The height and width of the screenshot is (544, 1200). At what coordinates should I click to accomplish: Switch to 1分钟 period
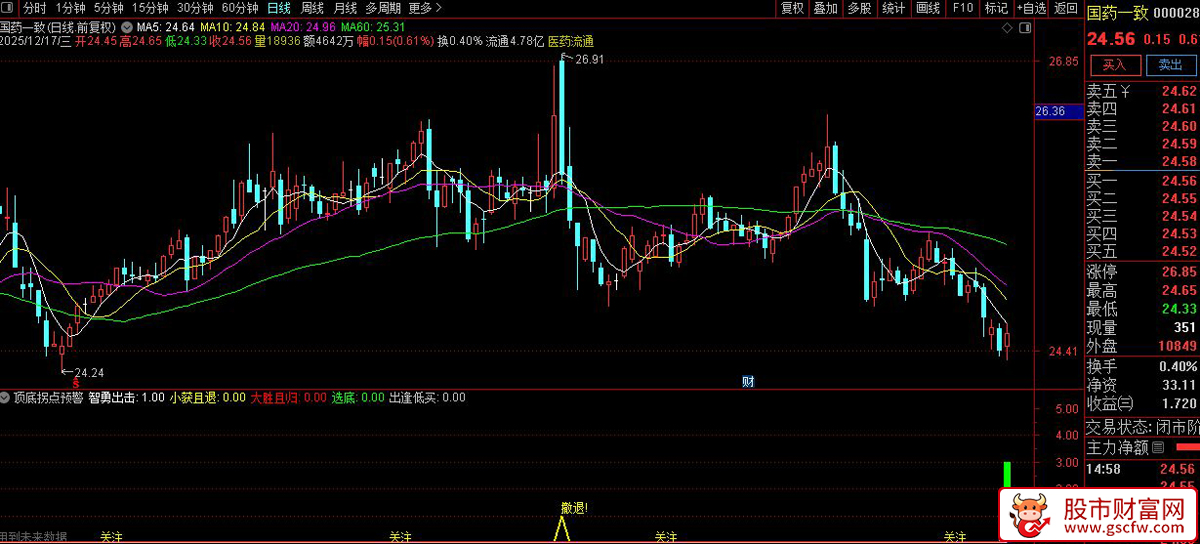(x=69, y=8)
